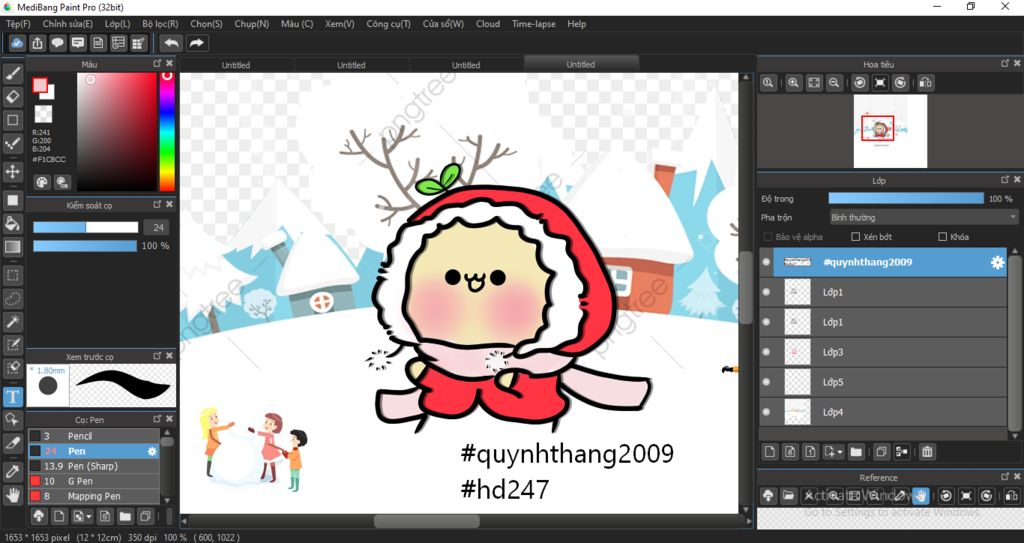Viewport: 1024px width, 543px height.
Task: Open the Bộ lọc(R) menu
Action: point(160,24)
